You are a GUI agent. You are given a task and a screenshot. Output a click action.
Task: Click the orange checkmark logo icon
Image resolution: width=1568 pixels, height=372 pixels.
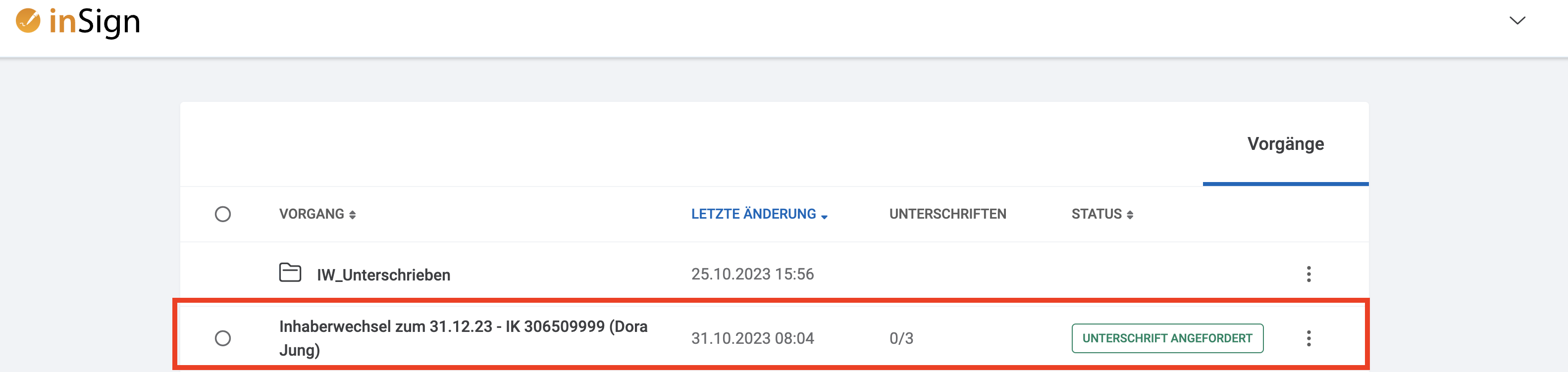pyautogui.click(x=28, y=21)
